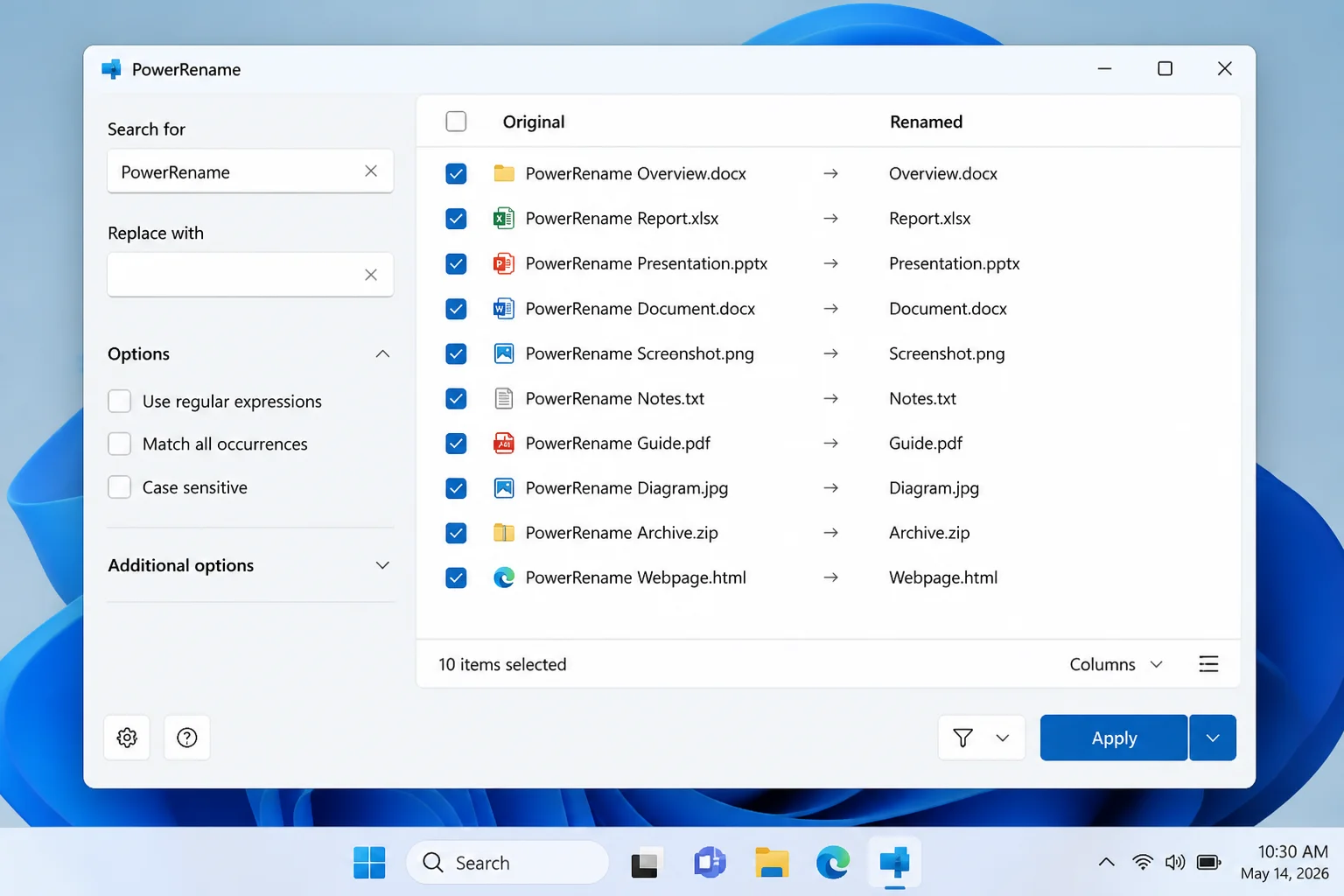Select renamed preview Guide.pdf

(926, 443)
